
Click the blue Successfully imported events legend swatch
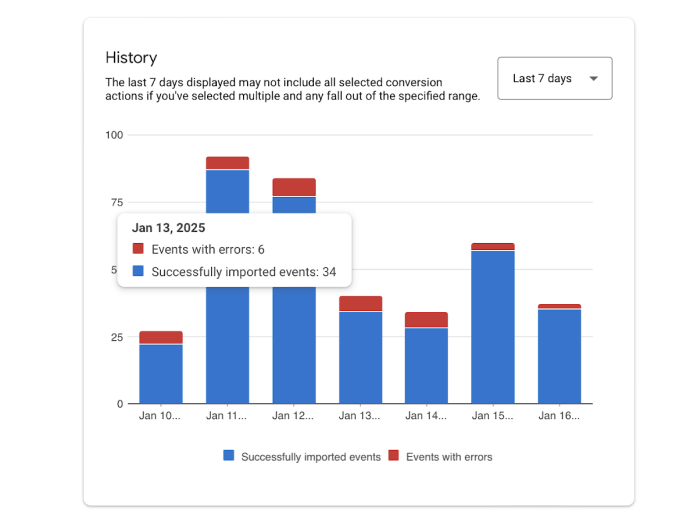[228, 455]
